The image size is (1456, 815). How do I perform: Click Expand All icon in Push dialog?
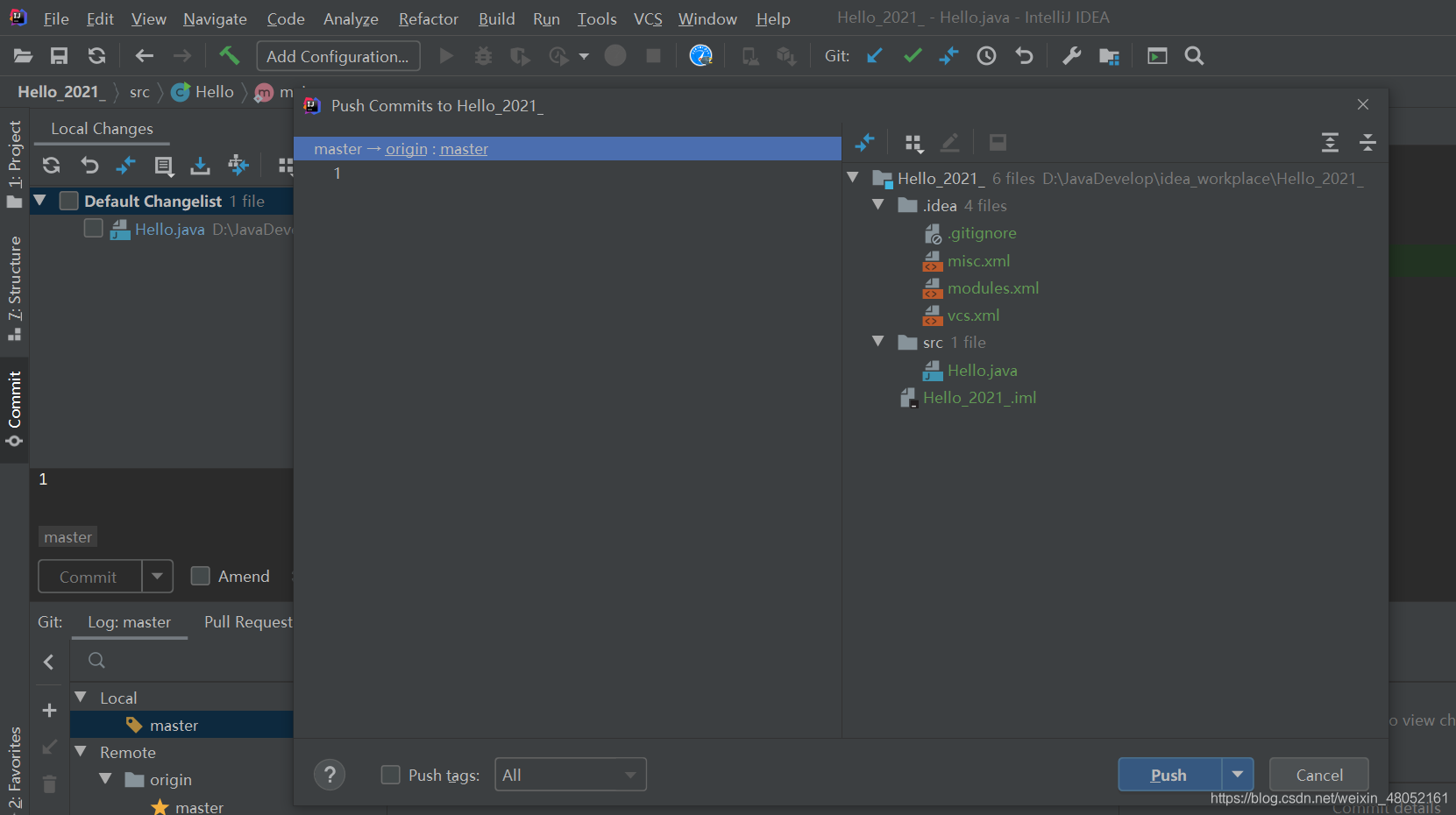[1330, 142]
